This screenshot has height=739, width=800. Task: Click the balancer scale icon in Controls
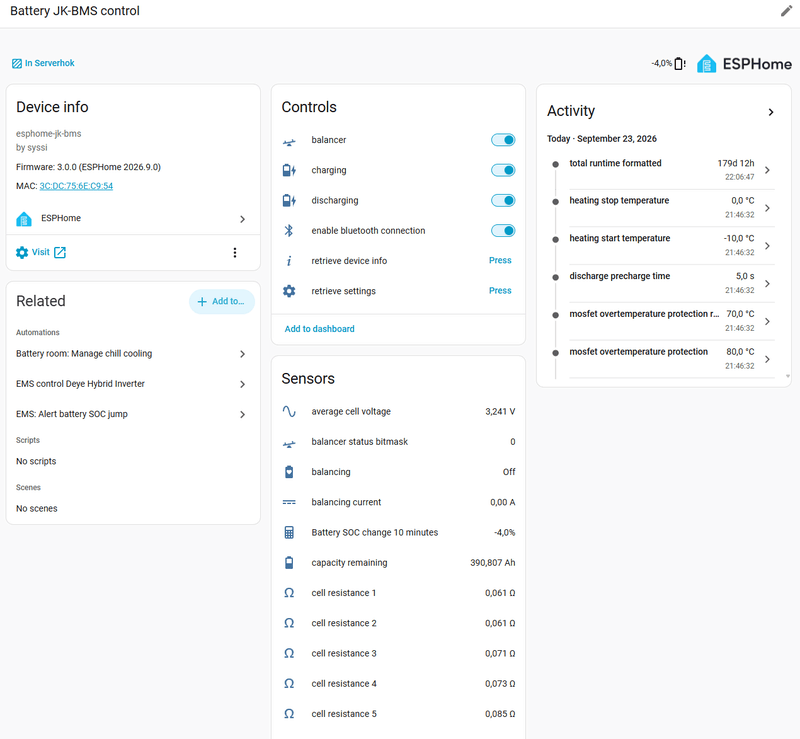click(289, 141)
